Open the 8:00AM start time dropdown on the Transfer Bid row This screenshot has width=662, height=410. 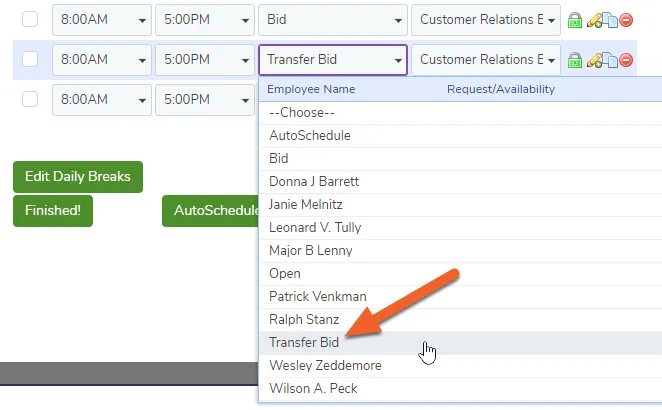(102, 60)
